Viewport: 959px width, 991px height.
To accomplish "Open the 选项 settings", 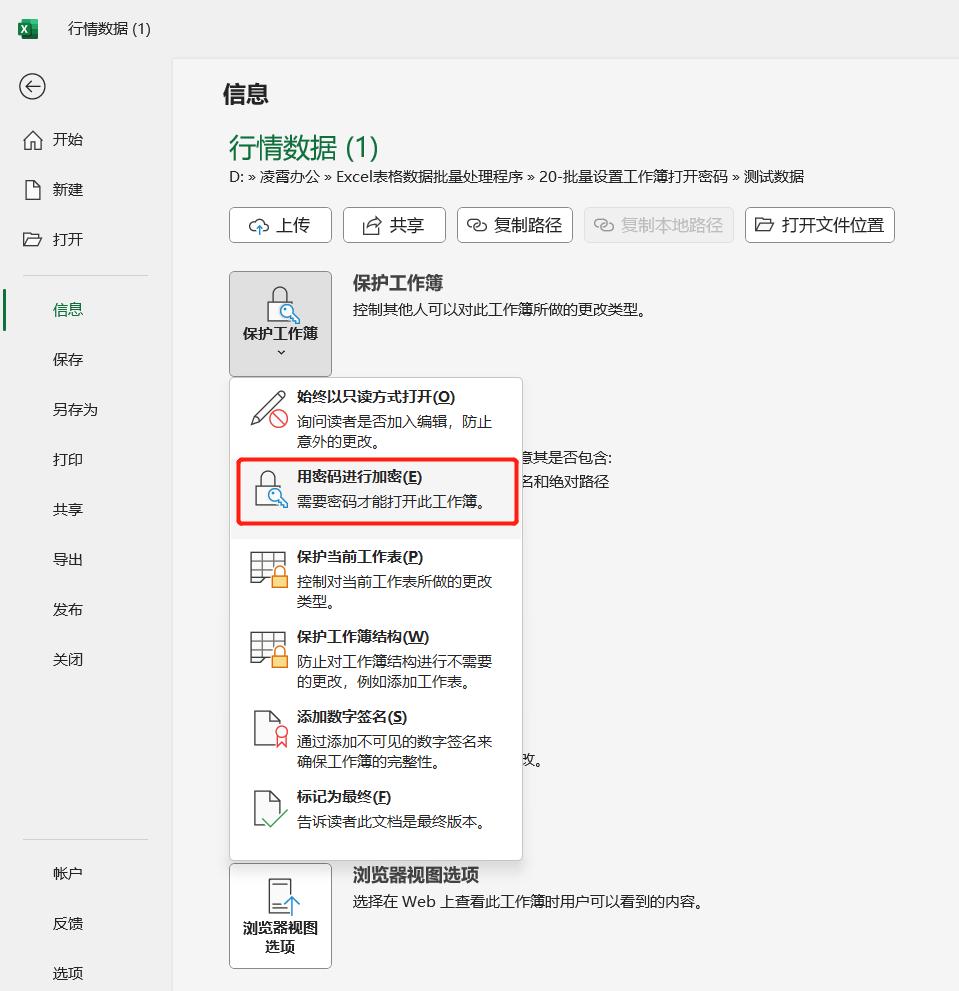I will (x=67, y=972).
